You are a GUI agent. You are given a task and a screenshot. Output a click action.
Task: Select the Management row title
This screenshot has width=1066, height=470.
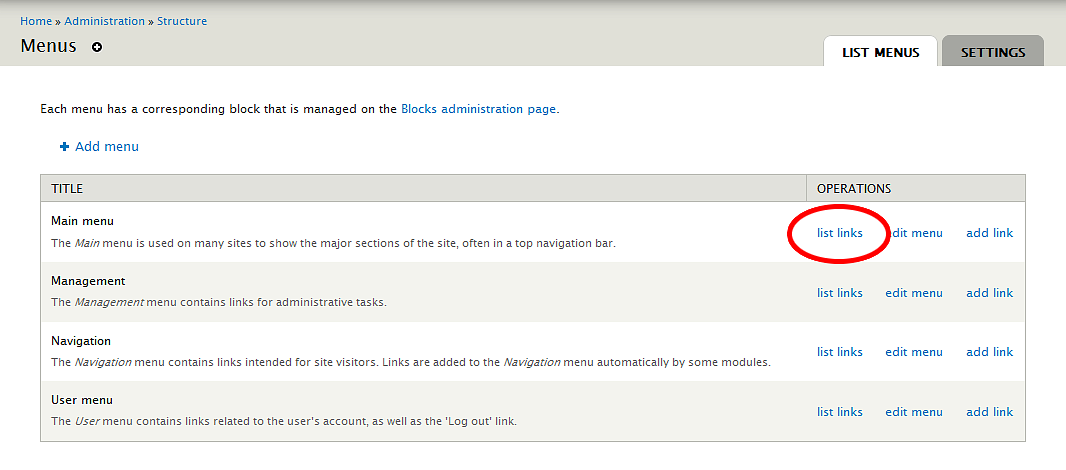click(x=88, y=281)
